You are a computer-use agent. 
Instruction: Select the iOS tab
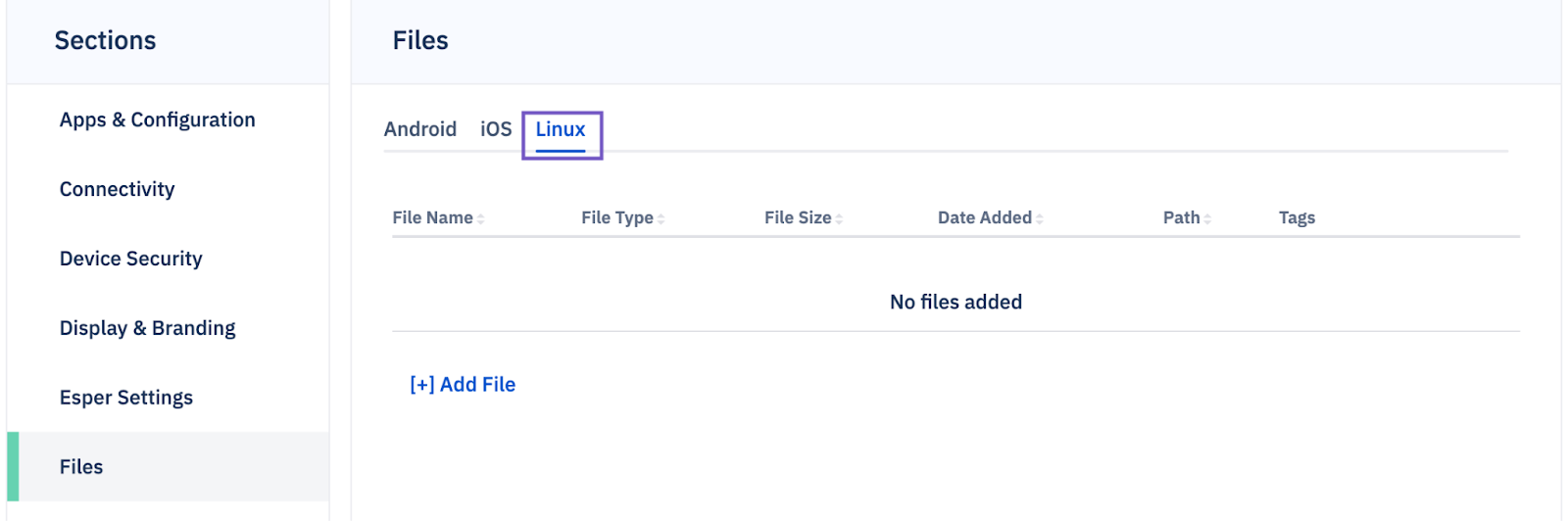[x=496, y=129]
